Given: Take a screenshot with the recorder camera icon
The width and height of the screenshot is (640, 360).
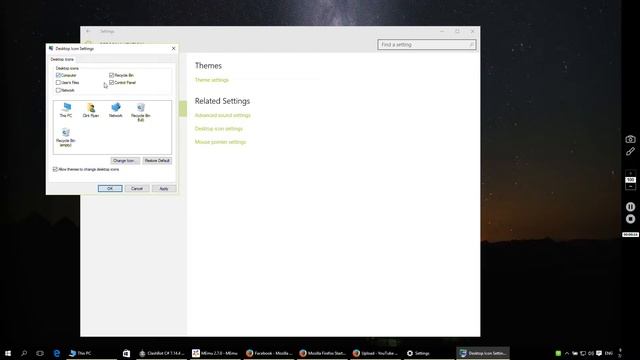Looking at the screenshot, I should (630, 139).
